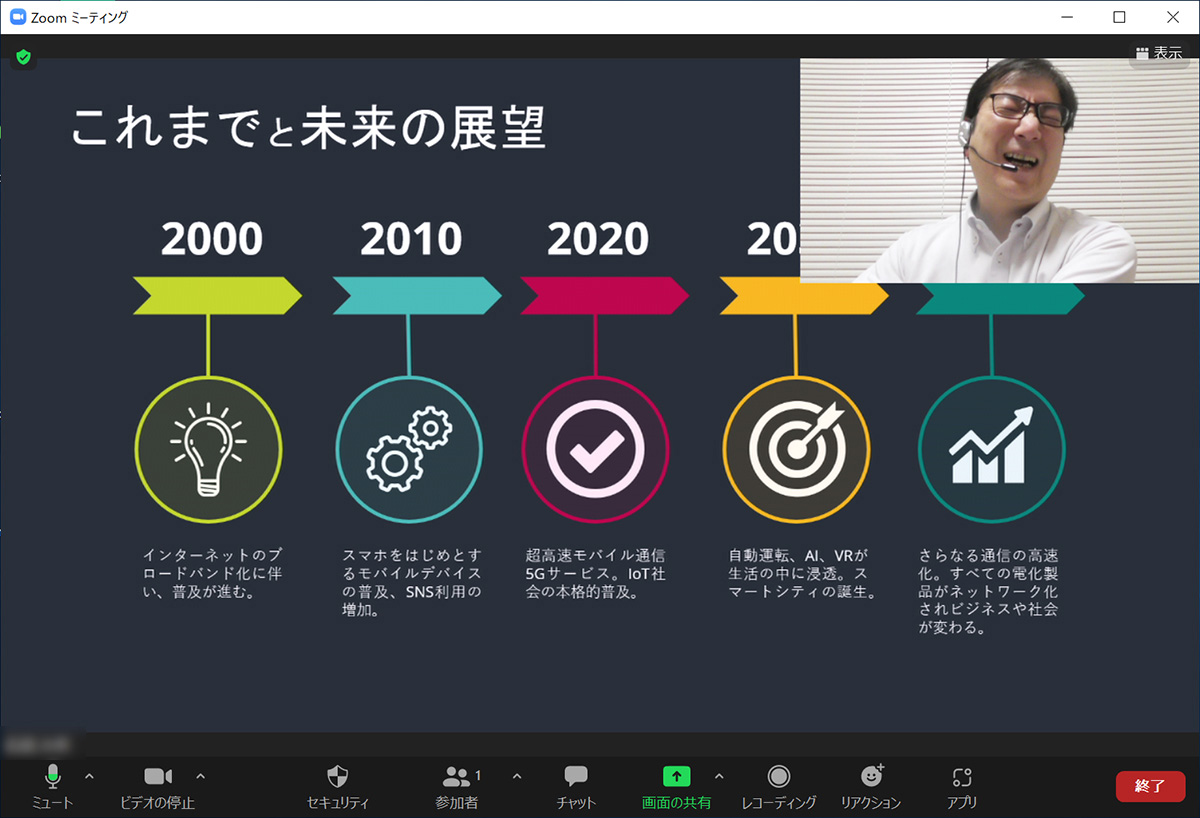Expand the participants options chevron
Screen dimensions: 1200x818
(x=517, y=775)
